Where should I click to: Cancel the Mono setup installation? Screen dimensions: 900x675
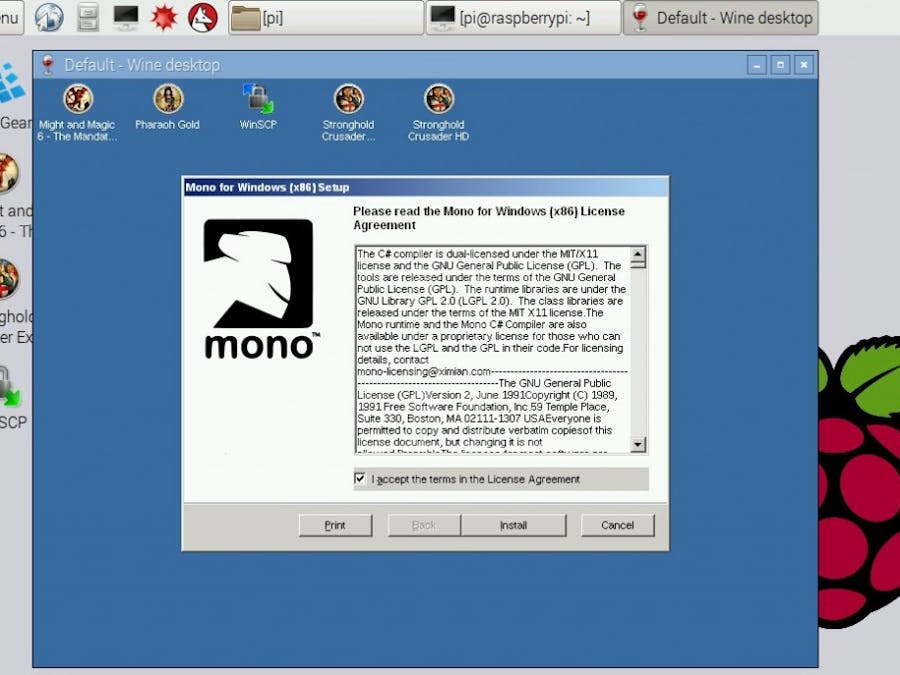617,524
